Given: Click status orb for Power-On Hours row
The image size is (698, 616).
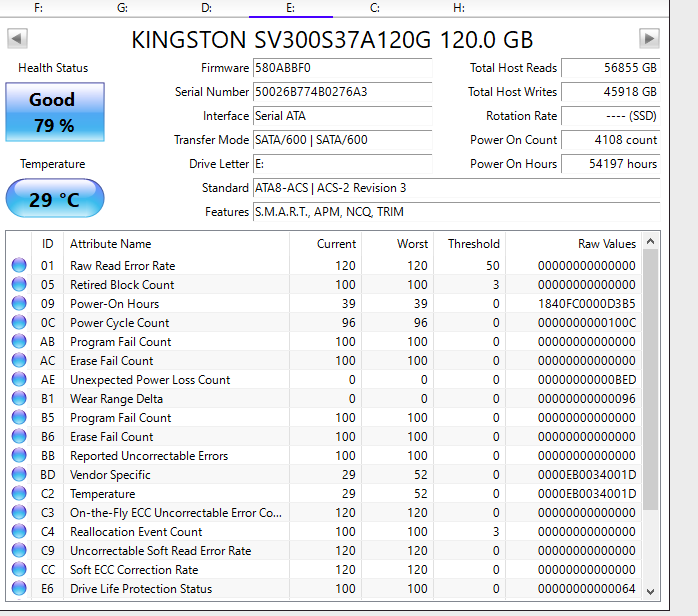Looking at the screenshot, I should tap(19, 304).
